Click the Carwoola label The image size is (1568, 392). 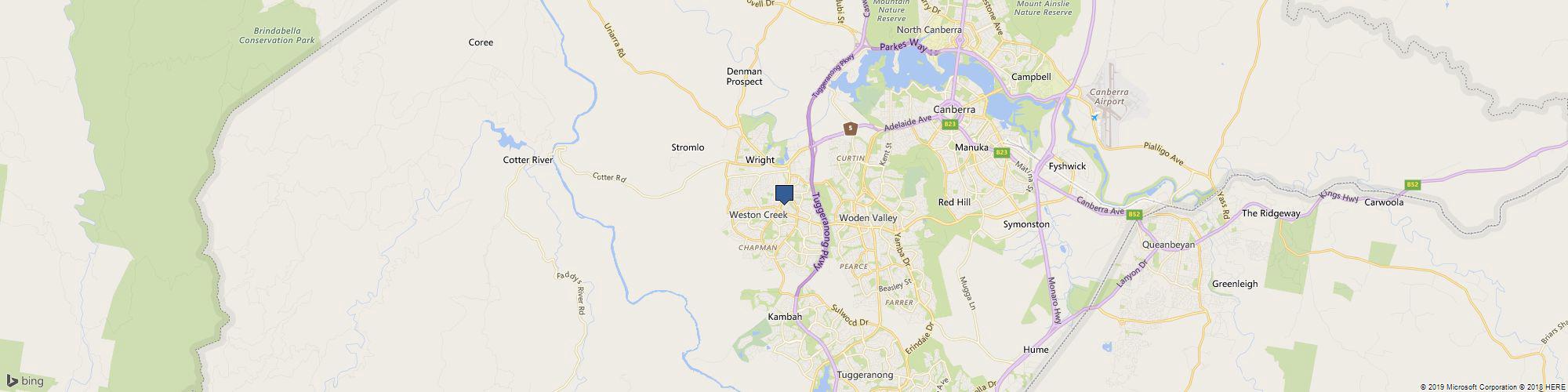pyautogui.click(x=1384, y=202)
